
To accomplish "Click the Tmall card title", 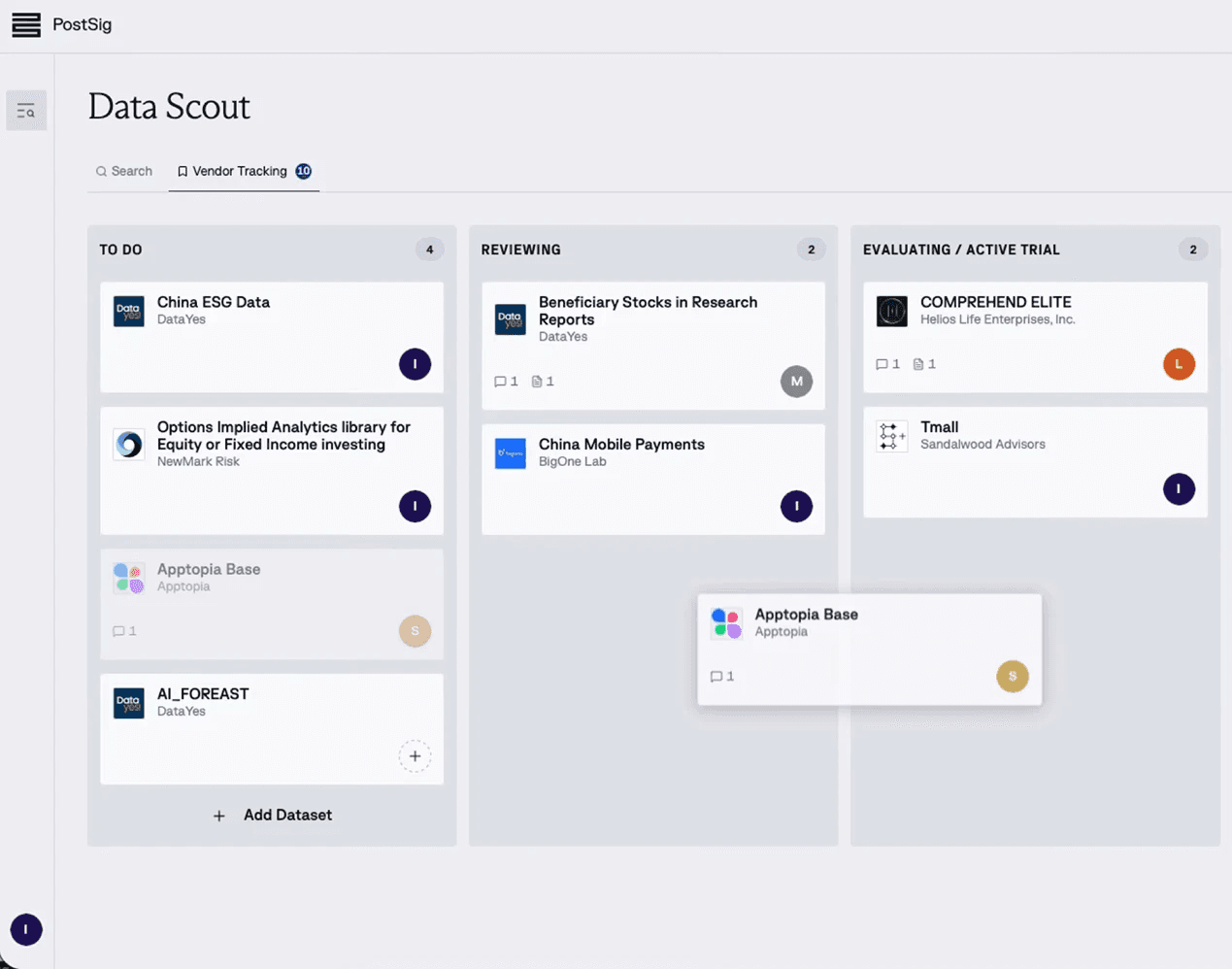I will 940,426.
